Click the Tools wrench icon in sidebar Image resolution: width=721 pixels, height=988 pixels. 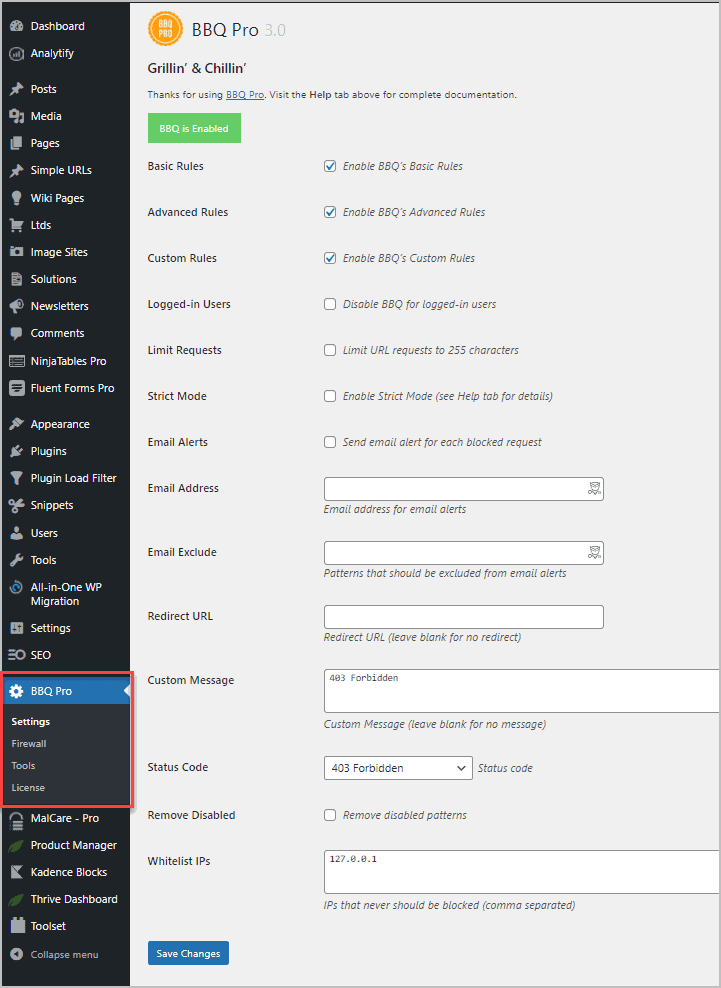(16, 560)
